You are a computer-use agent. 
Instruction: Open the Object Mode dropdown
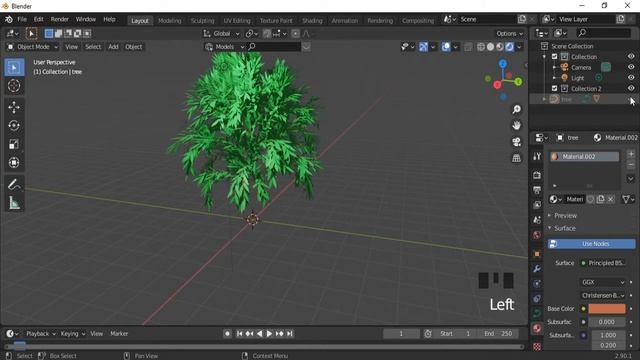coord(32,47)
